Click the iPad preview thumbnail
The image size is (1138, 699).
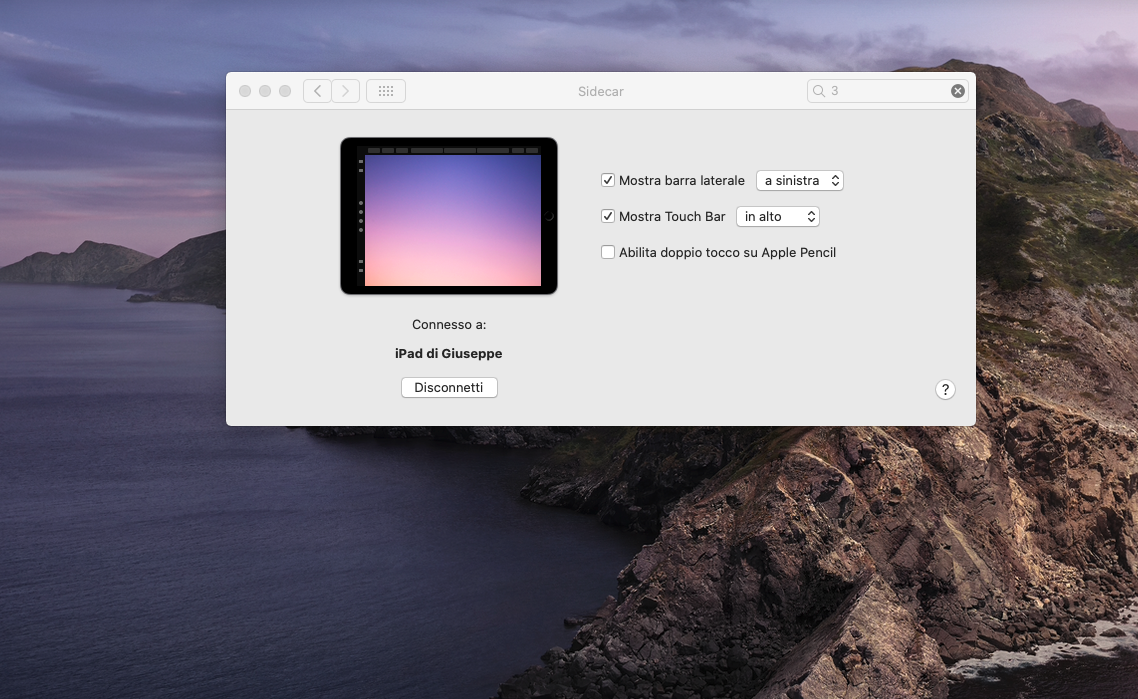pos(449,216)
